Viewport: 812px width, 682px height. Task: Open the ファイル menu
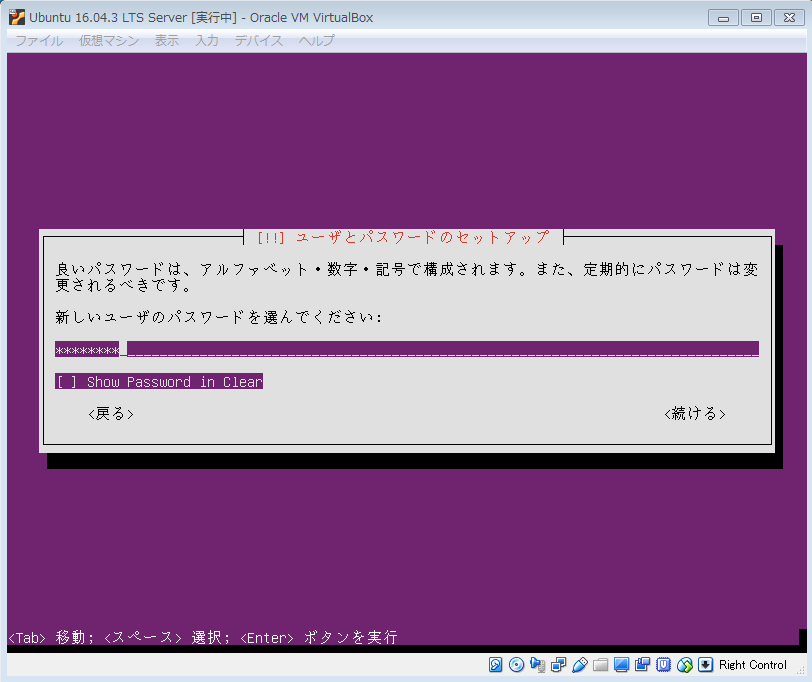[39, 41]
